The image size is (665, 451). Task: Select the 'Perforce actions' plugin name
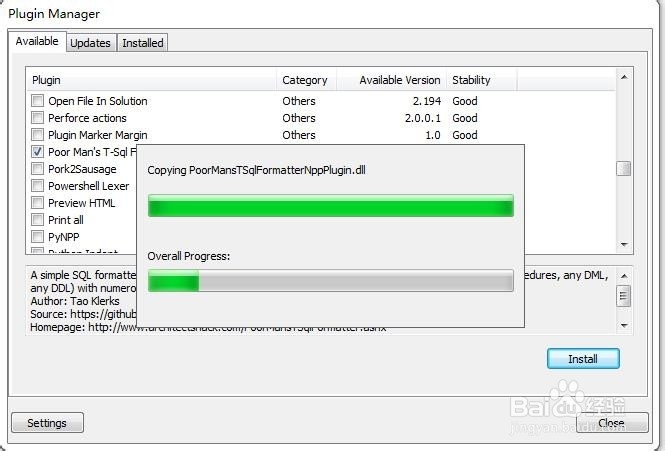87,118
